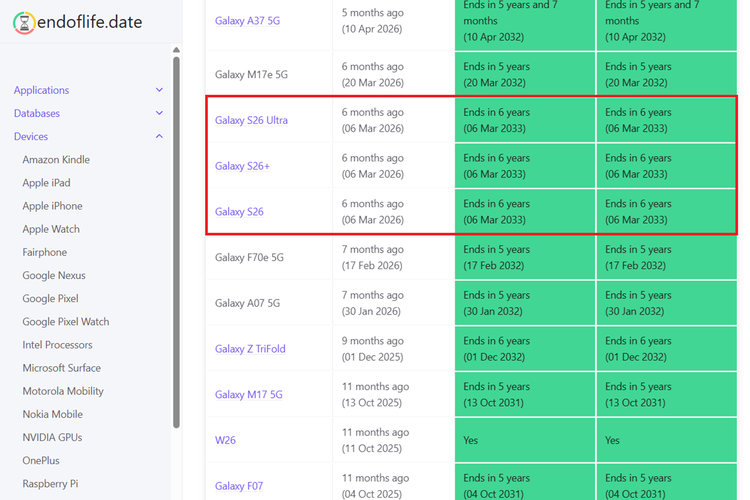The image size is (750, 500).
Task: Open the Devices sidebar category
Action: pyautogui.click(x=31, y=136)
